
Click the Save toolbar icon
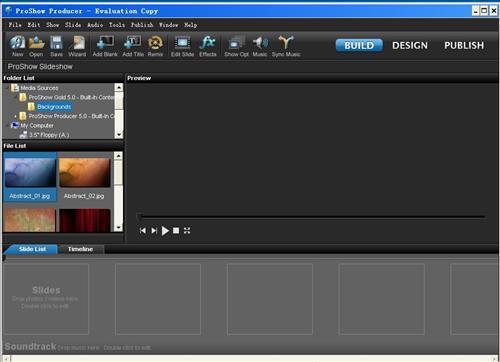56,46
